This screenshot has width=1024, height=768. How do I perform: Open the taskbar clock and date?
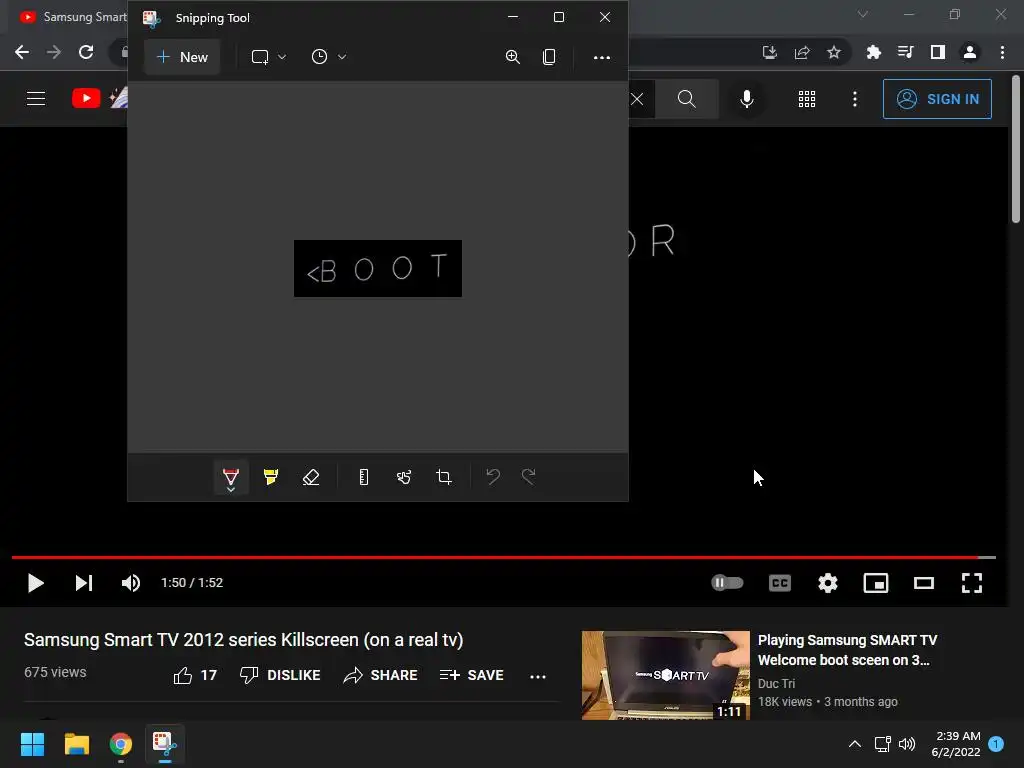pyautogui.click(x=957, y=744)
